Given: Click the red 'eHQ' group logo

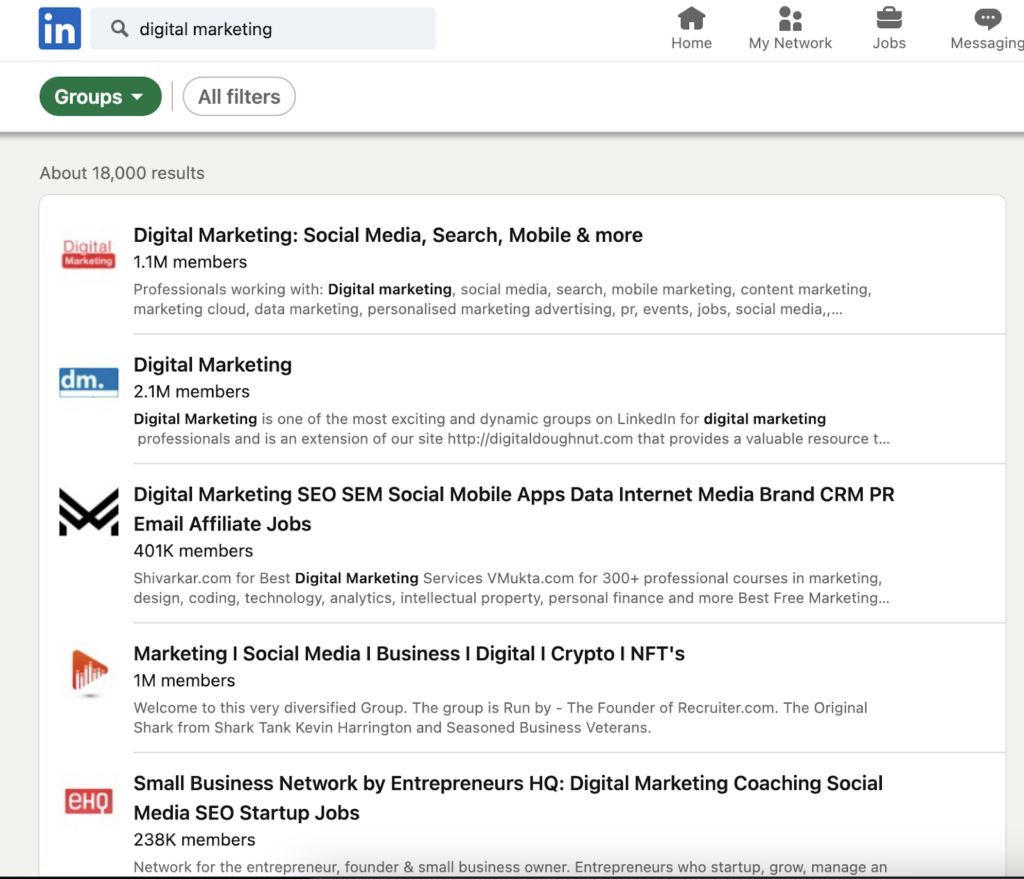Looking at the screenshot, I should 88,801.
